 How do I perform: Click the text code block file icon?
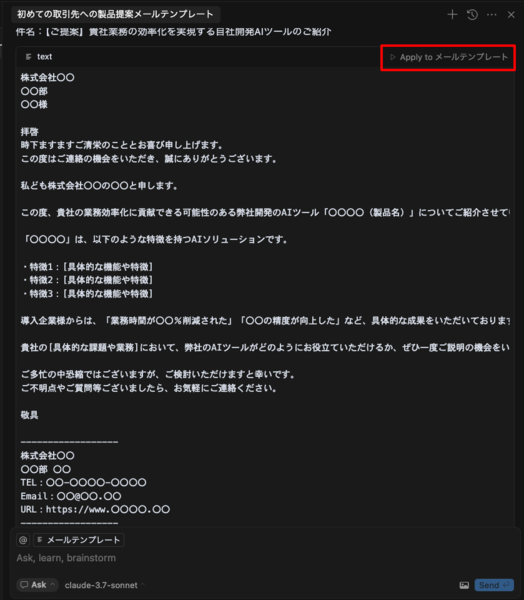[28, 57]
